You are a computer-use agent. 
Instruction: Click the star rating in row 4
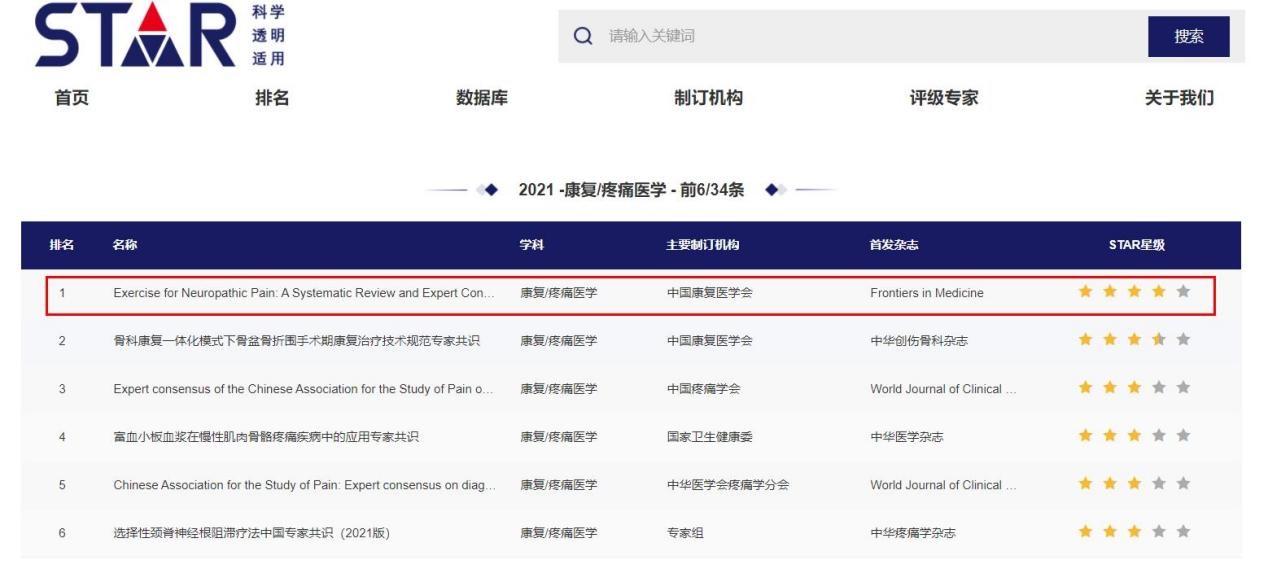[1134, 436]
